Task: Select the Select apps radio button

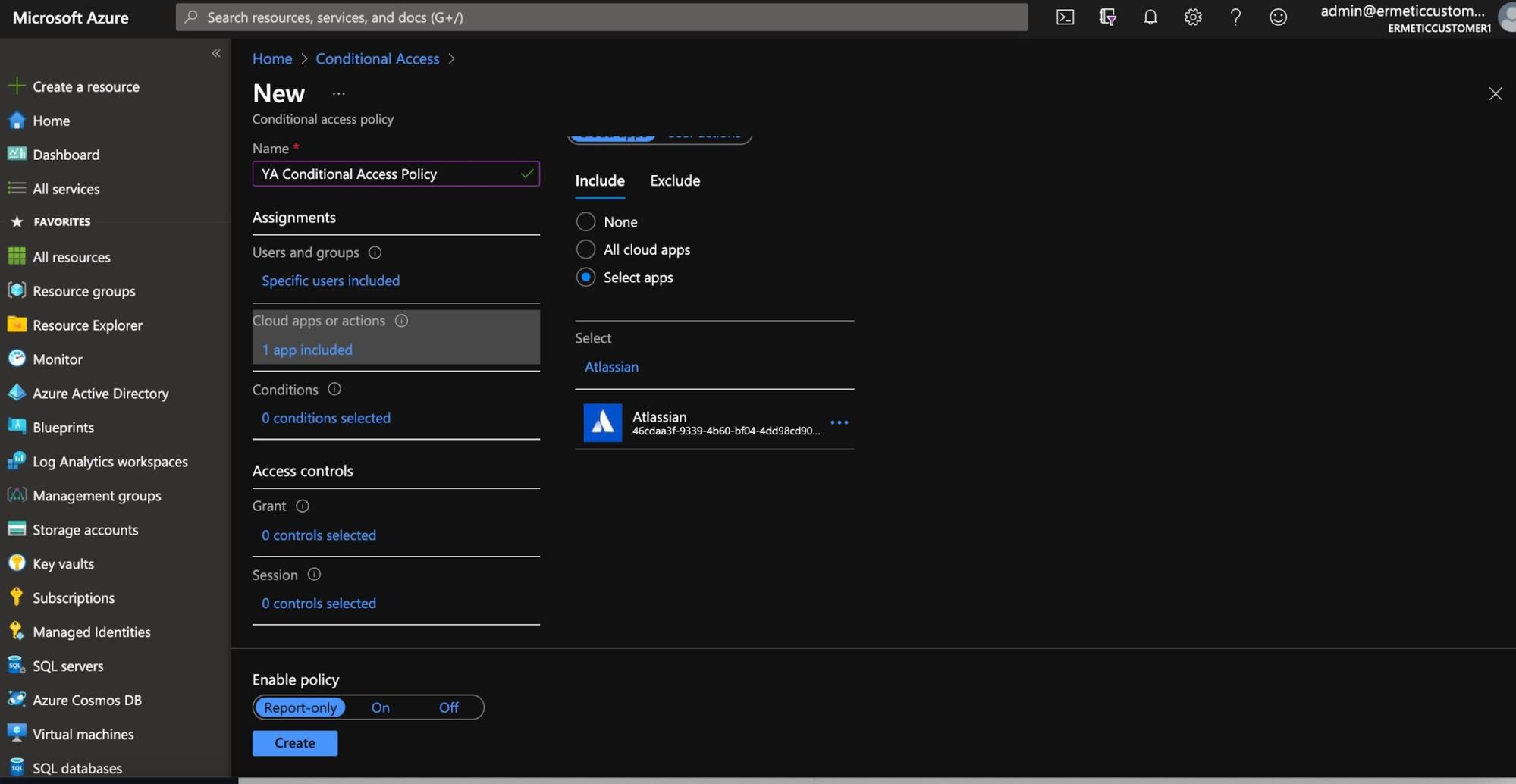Action: coord(585,277)
